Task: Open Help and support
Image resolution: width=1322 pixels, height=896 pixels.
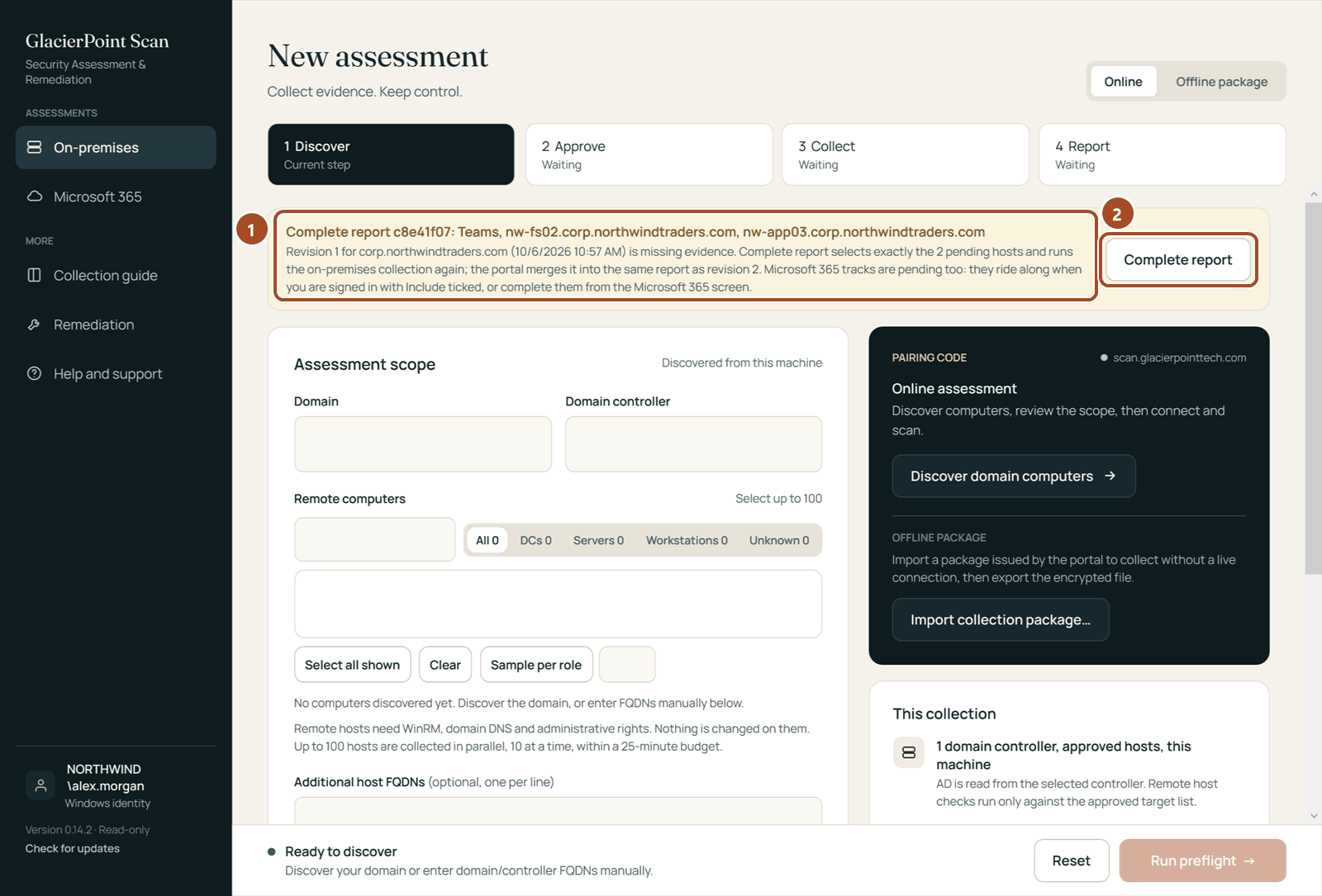Action: coord(116,373)
